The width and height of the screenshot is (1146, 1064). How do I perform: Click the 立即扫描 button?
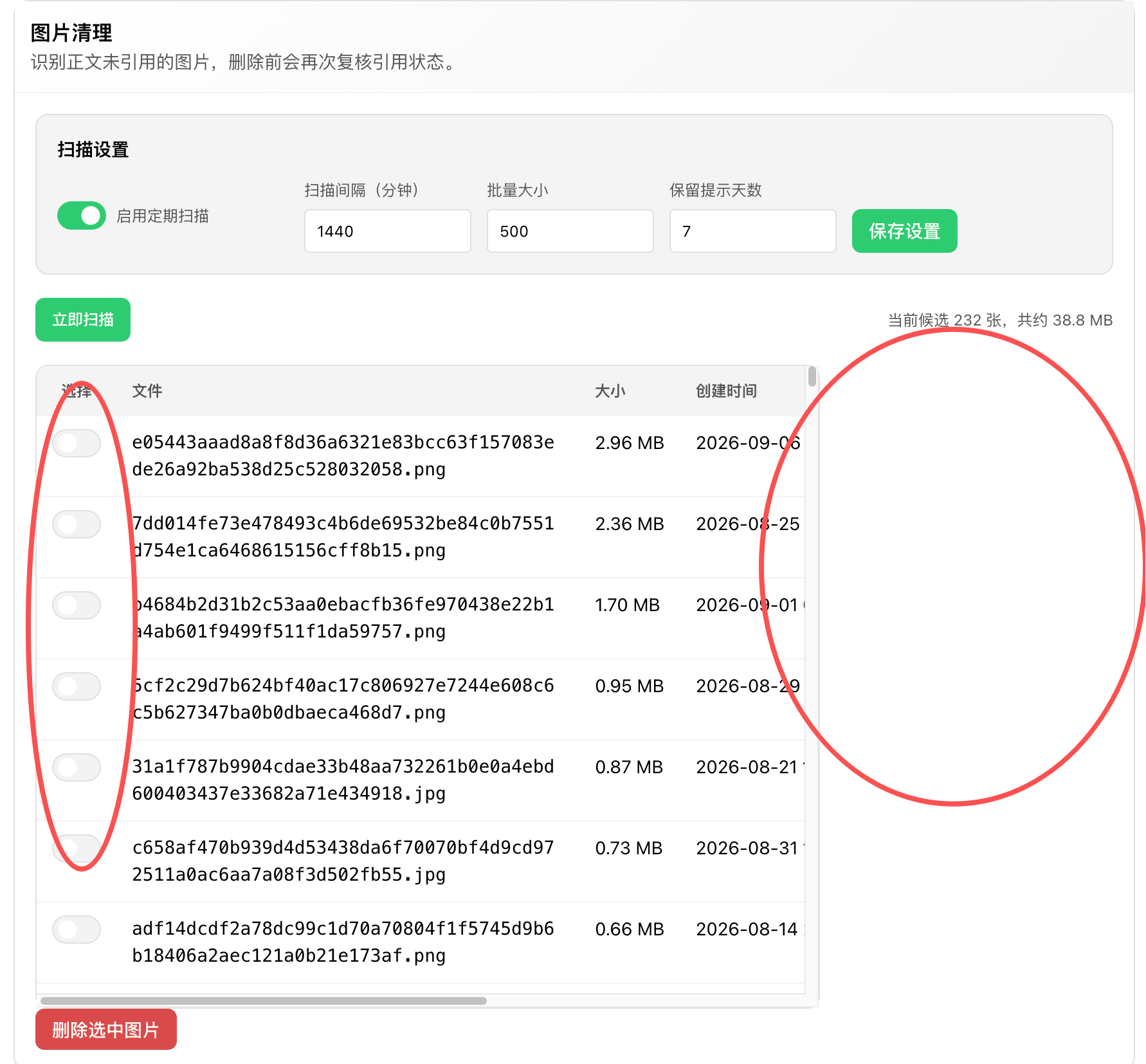click(x=83, y=320)
